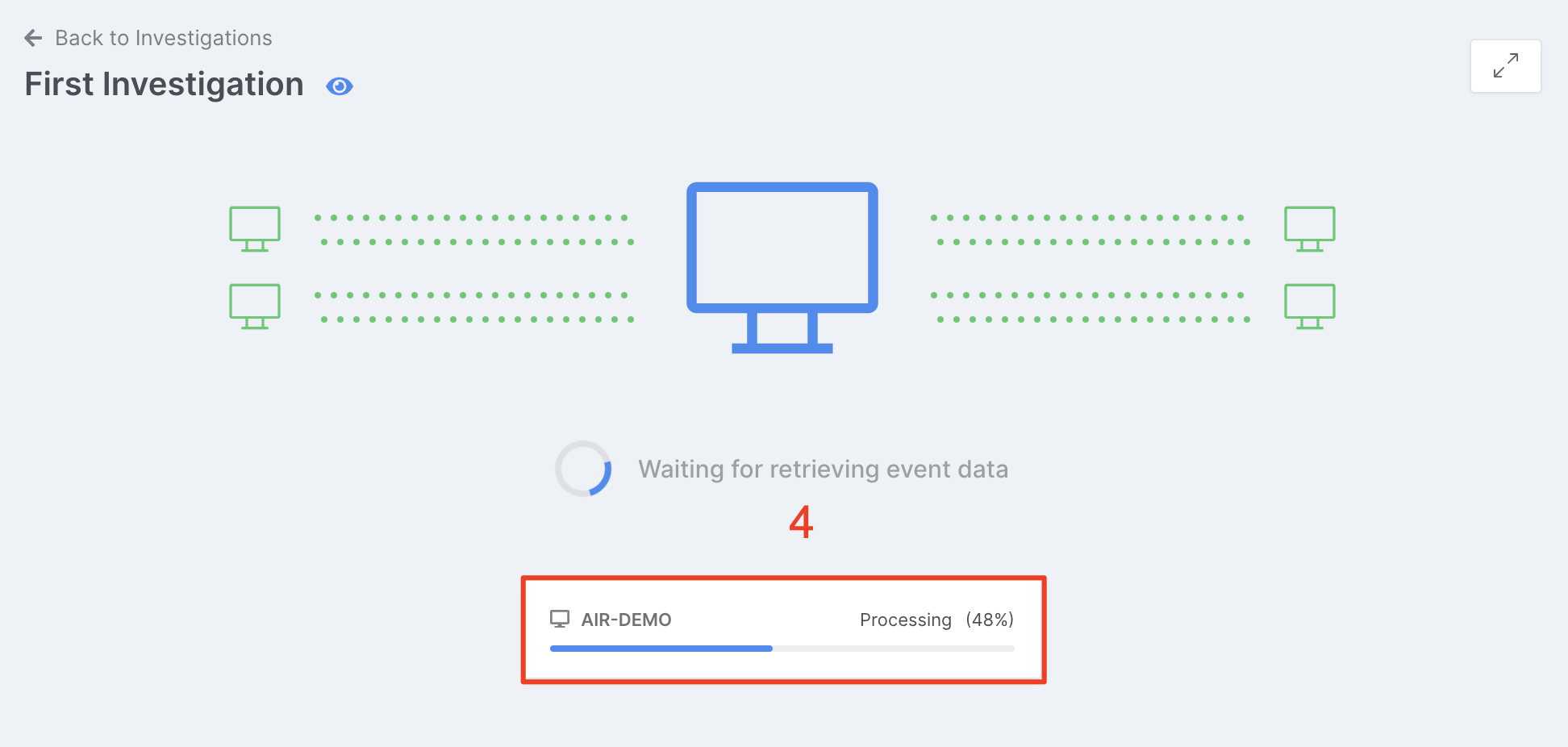
Task: Select the upper-right green monitor icon
Action: point(1309,228)
